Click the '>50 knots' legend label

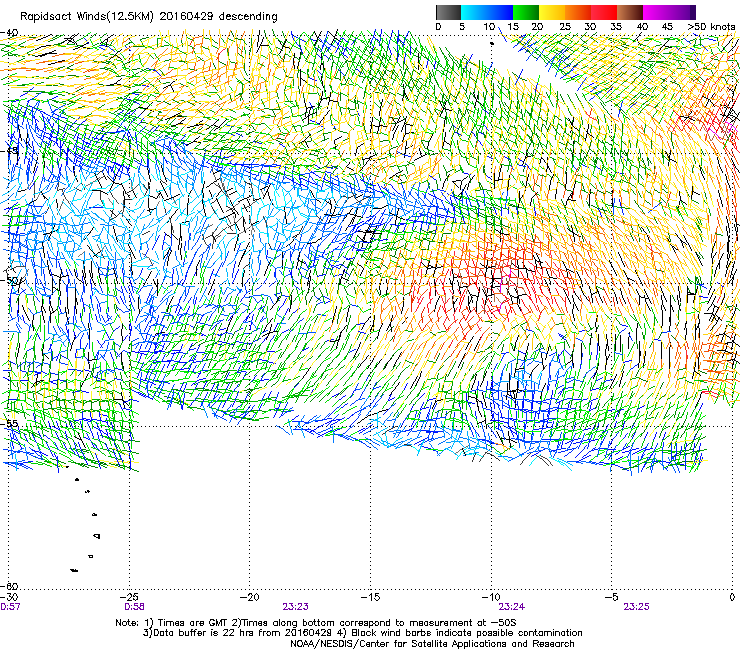click(x=711, y=27)
